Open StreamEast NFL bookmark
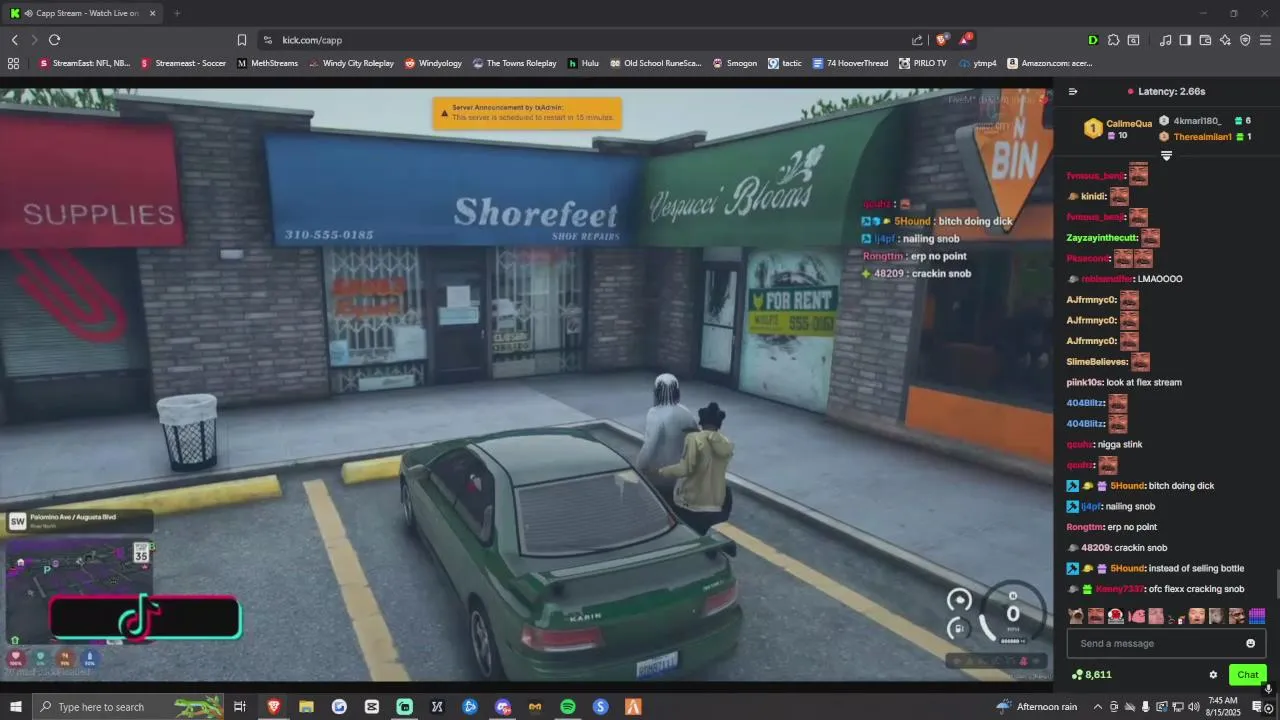This screenshot has height=720, width=1280. [85, 63]
